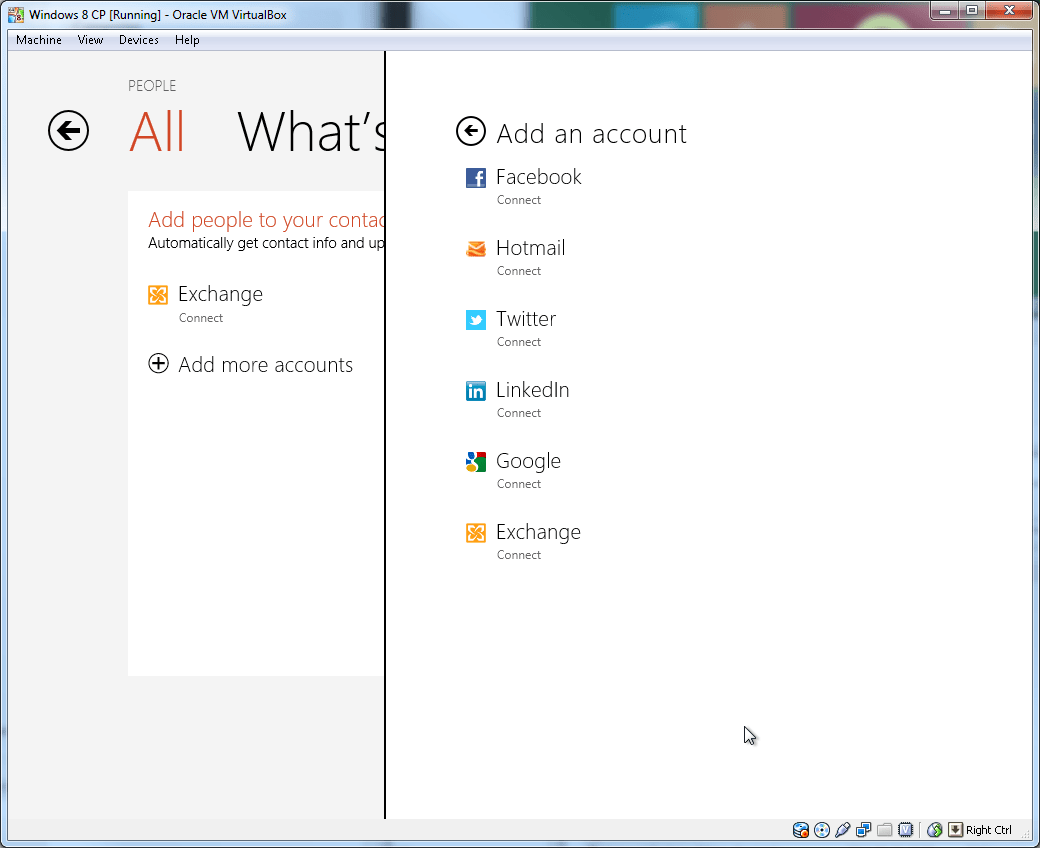
Task: Click the Automatically get contact info text
Action: tap(266, 243)
